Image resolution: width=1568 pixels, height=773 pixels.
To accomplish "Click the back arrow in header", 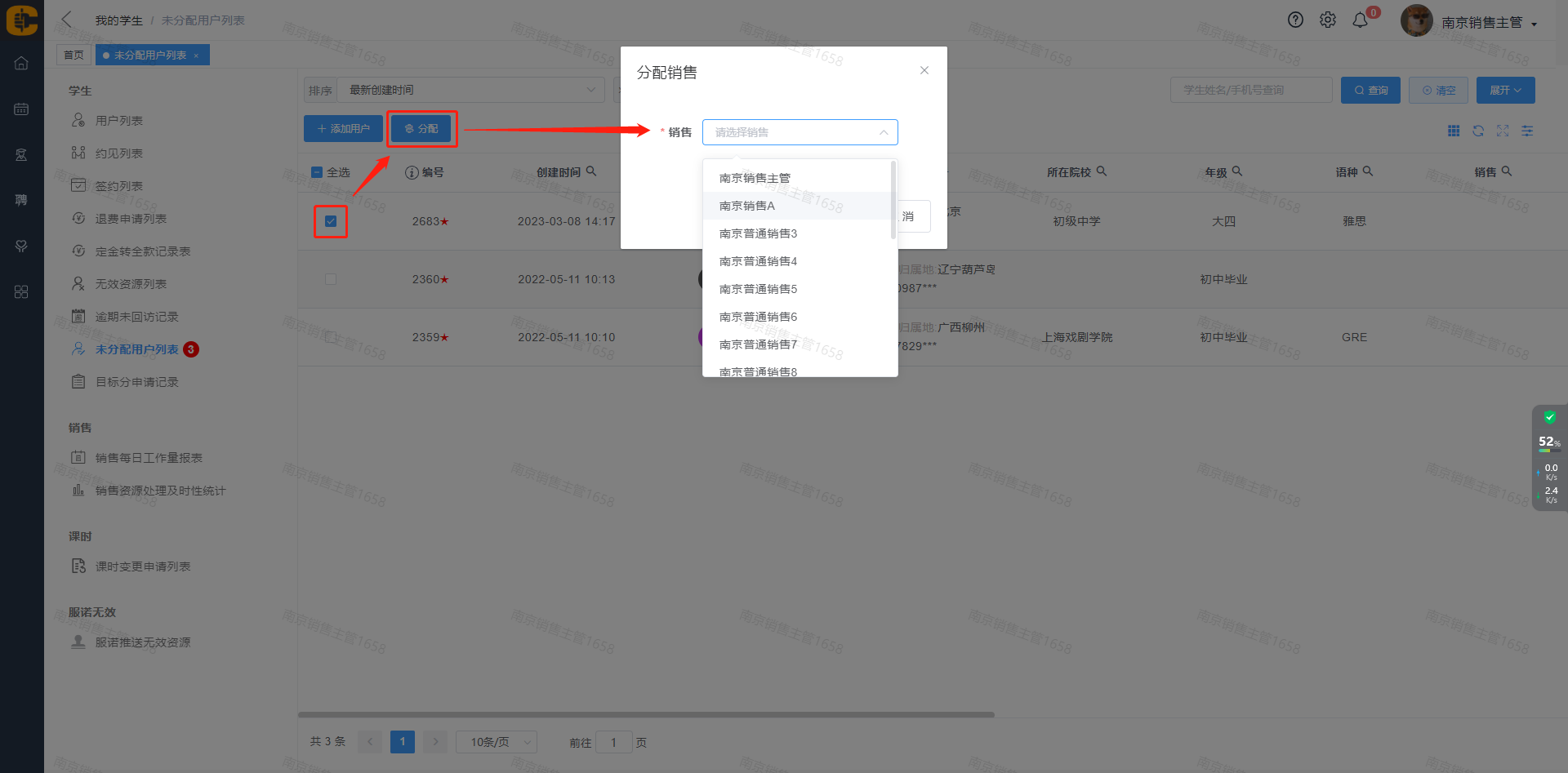I will click(67, 20).
